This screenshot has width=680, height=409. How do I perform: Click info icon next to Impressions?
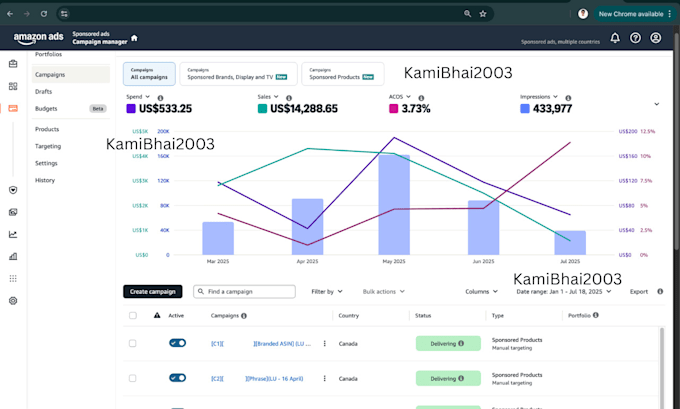568,98
